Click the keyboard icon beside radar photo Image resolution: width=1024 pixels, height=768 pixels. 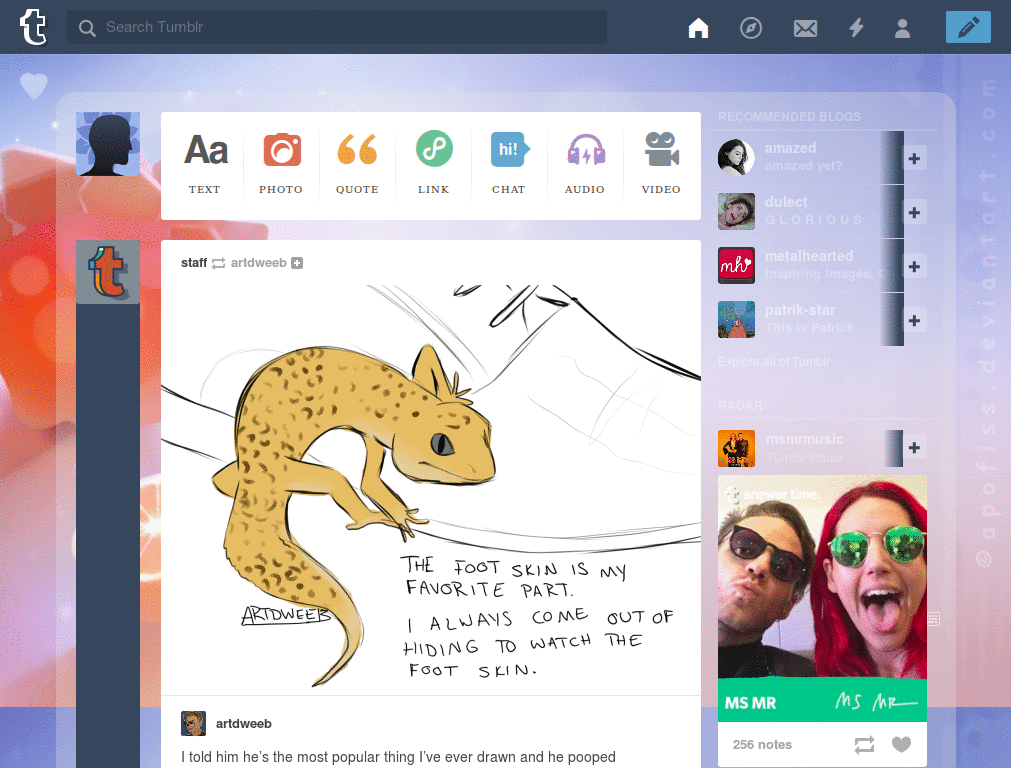[x=933, y=619]
